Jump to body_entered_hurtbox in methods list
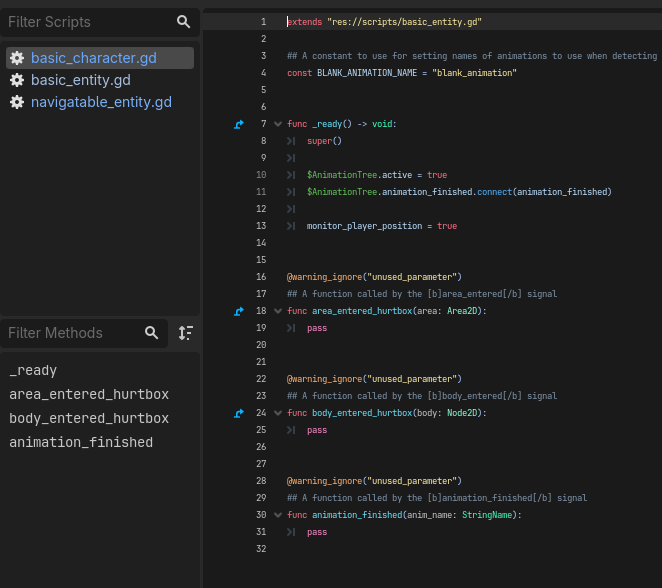 click(x=89, y=418)
